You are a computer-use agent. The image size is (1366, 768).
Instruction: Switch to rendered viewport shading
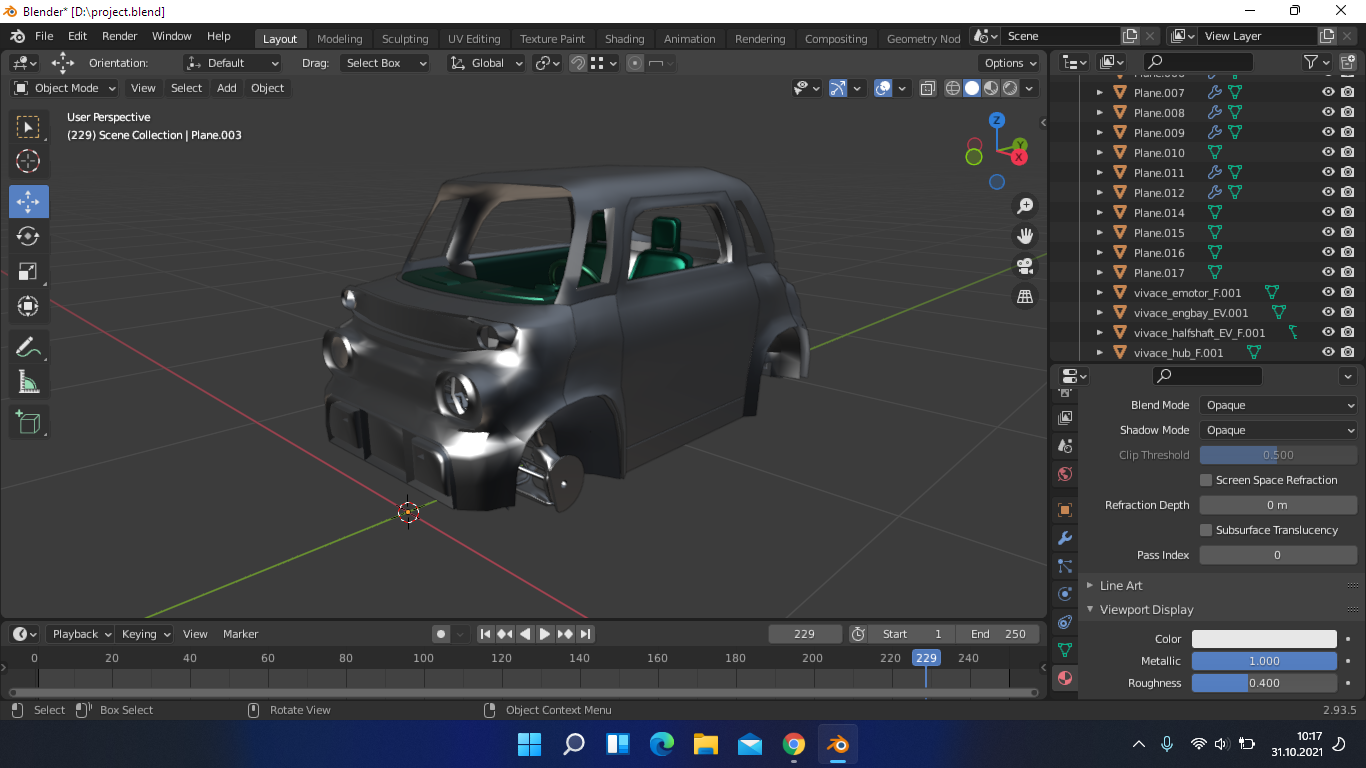click(1010, 88)
